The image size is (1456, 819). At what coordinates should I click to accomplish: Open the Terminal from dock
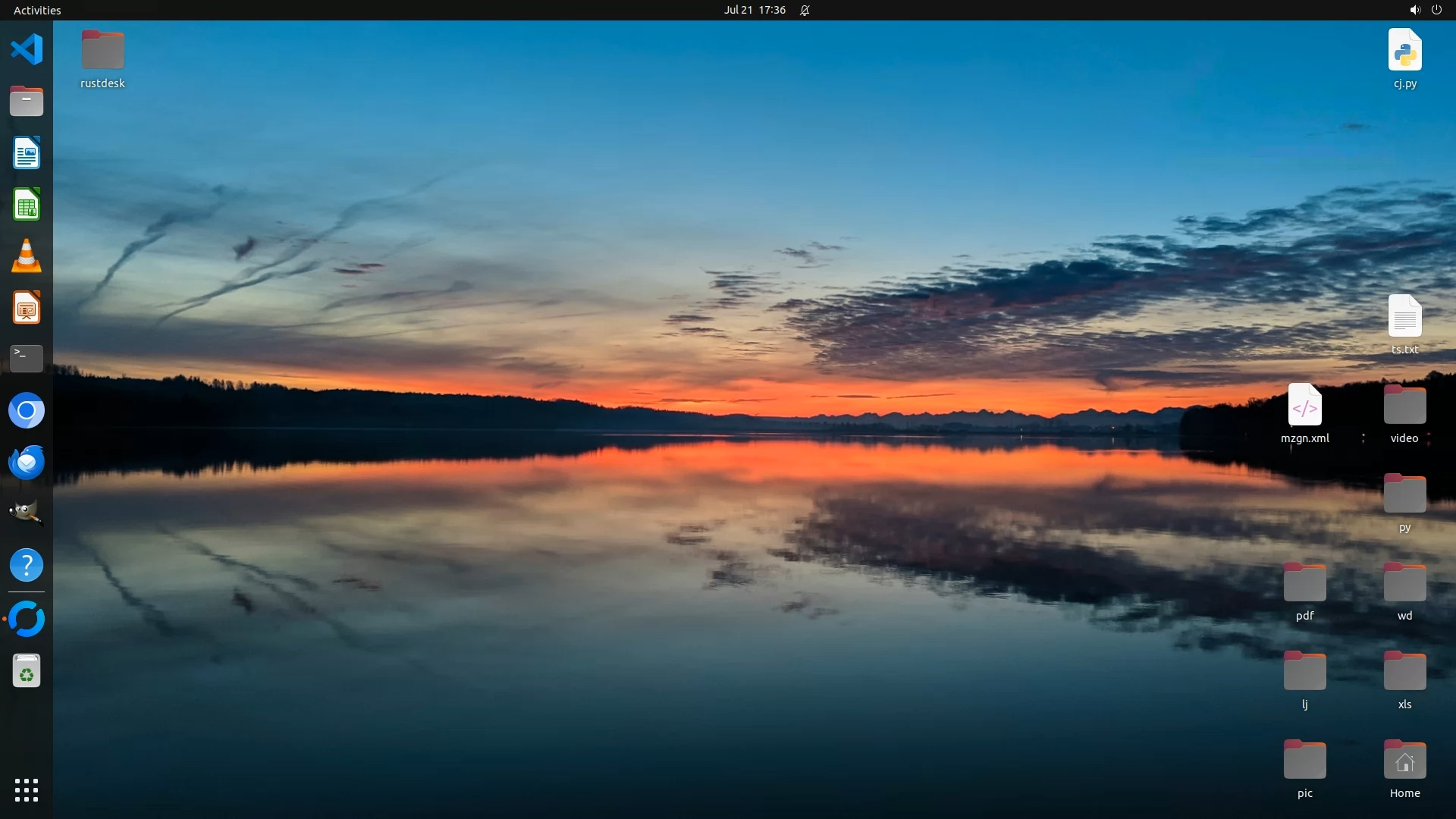[x=27, y=359]
